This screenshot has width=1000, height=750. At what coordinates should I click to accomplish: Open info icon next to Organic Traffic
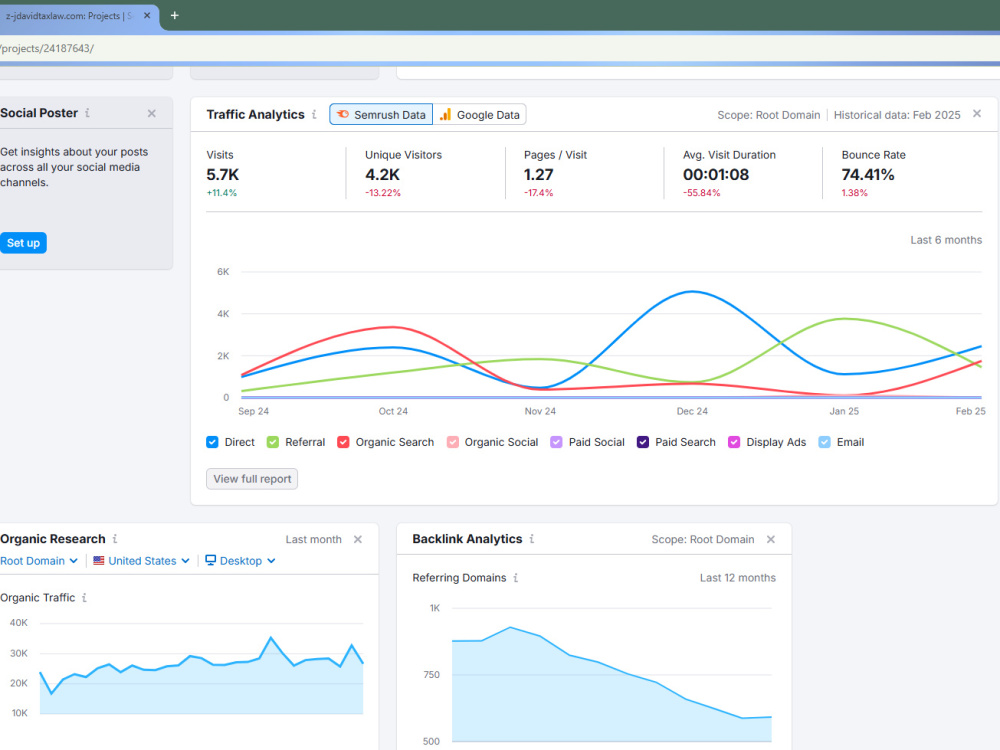pyautogui.click(x=84, y=598)
